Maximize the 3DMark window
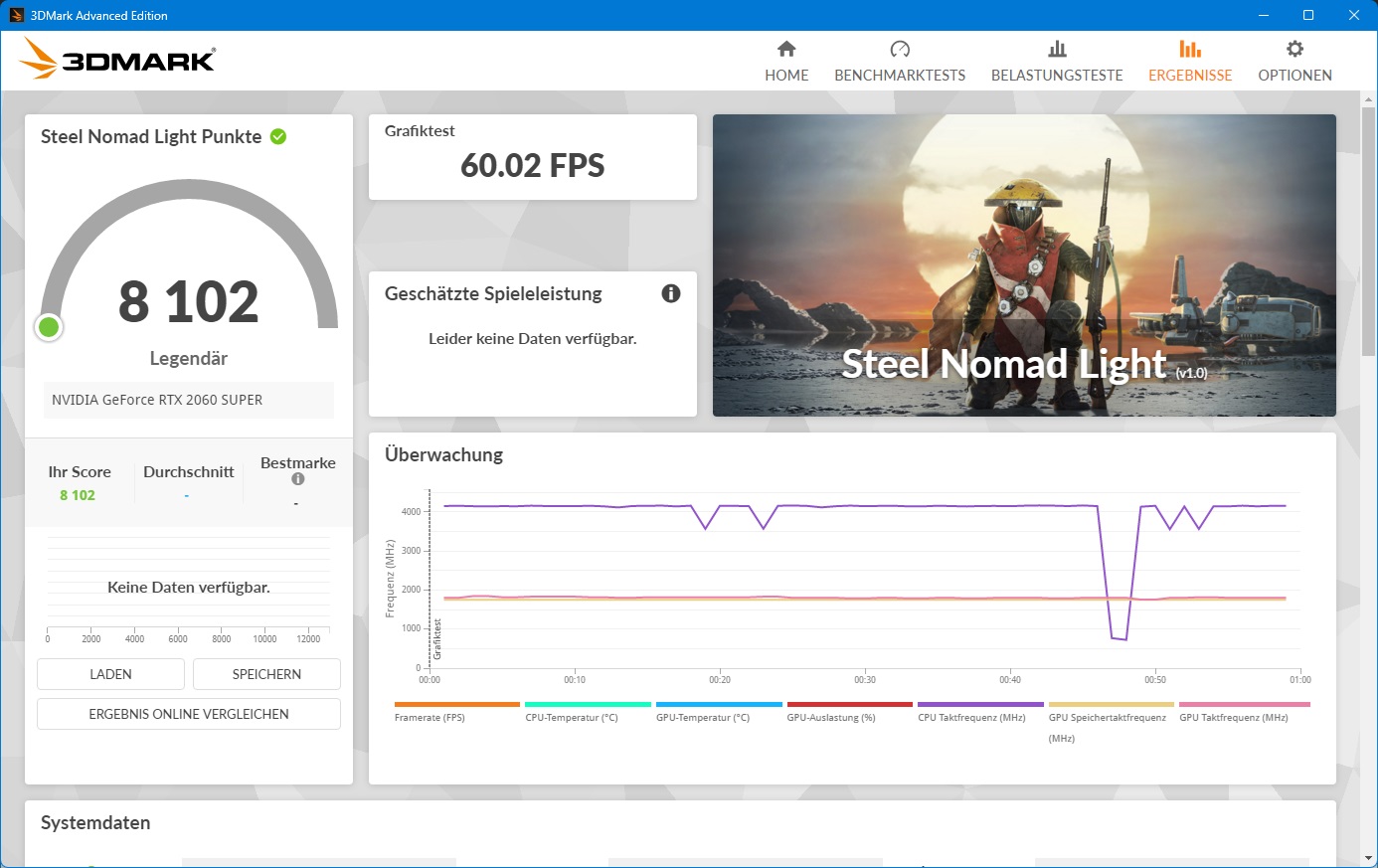This screenshot has height=868, width=1378. pyautogui.click(x=1308, y=15)
